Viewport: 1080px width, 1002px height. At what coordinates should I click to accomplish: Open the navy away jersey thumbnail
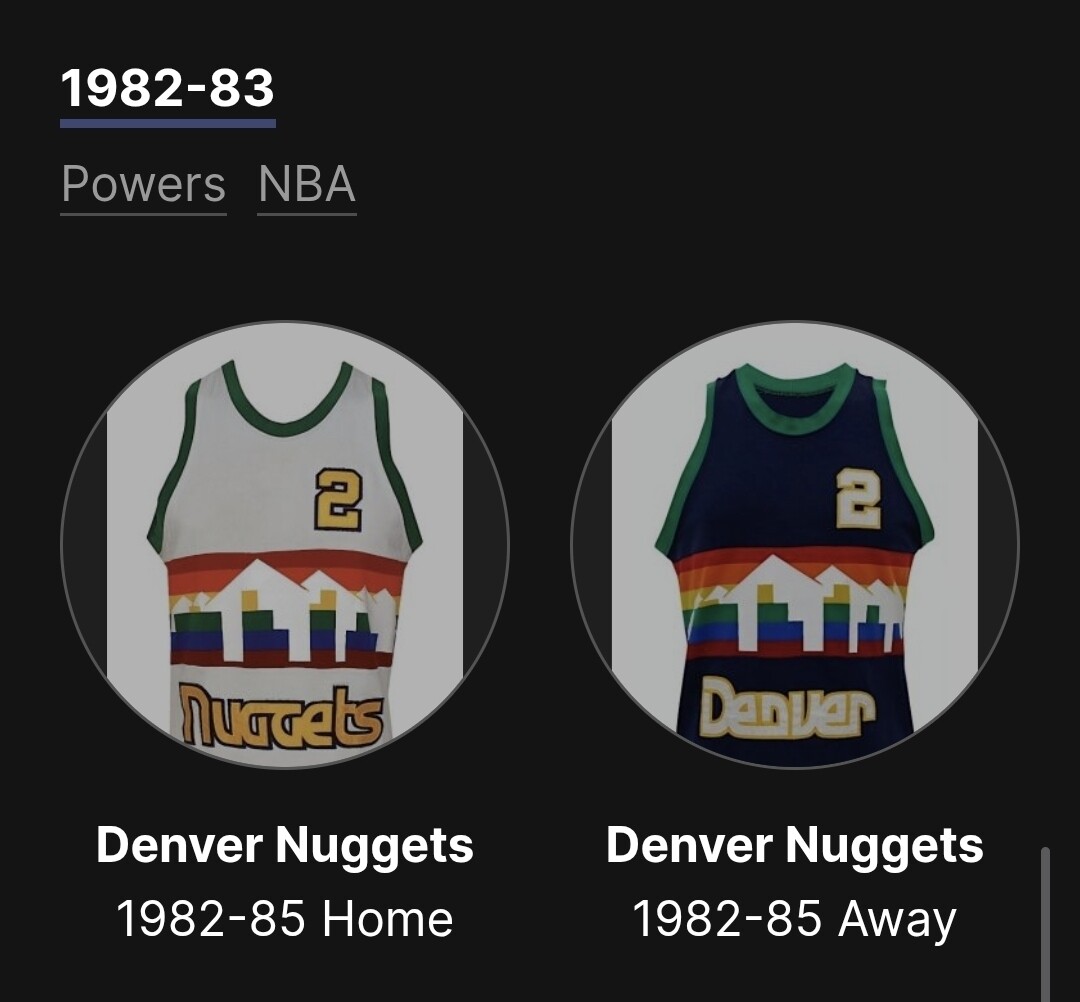pos(795,545)
